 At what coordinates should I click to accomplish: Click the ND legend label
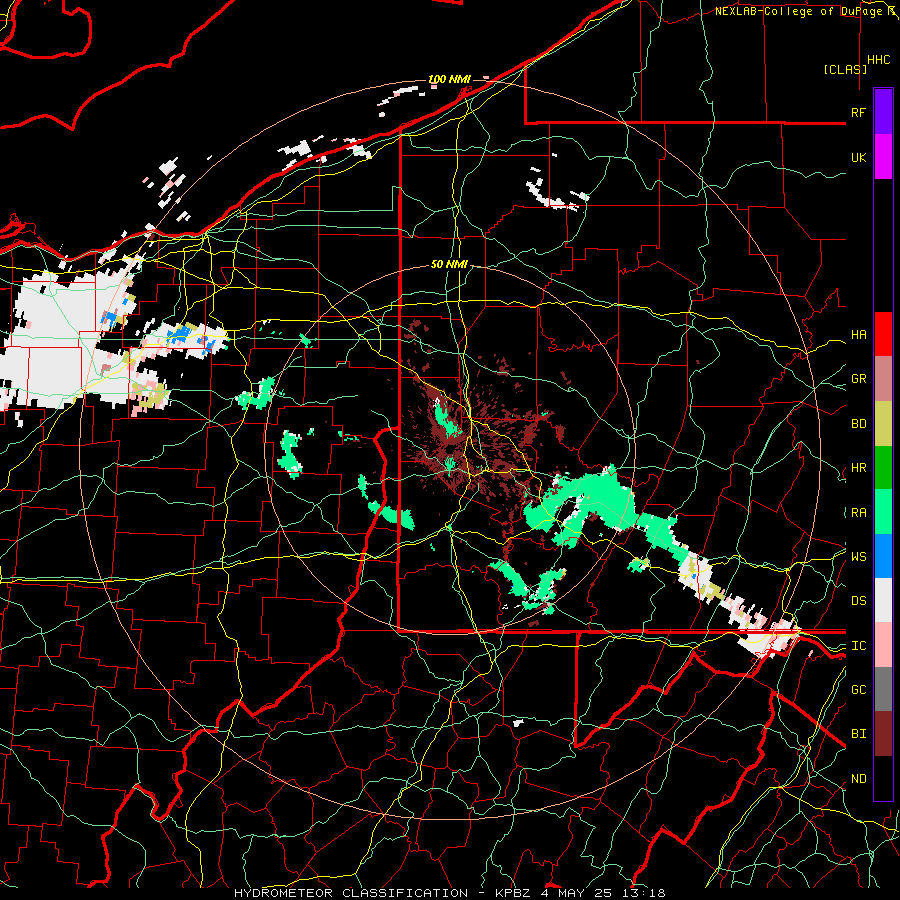click(858, 779)
